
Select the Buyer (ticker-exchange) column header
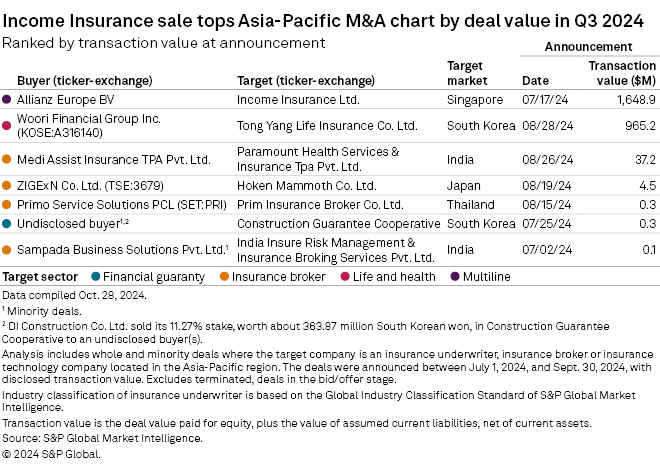click(x=72, y=80)
